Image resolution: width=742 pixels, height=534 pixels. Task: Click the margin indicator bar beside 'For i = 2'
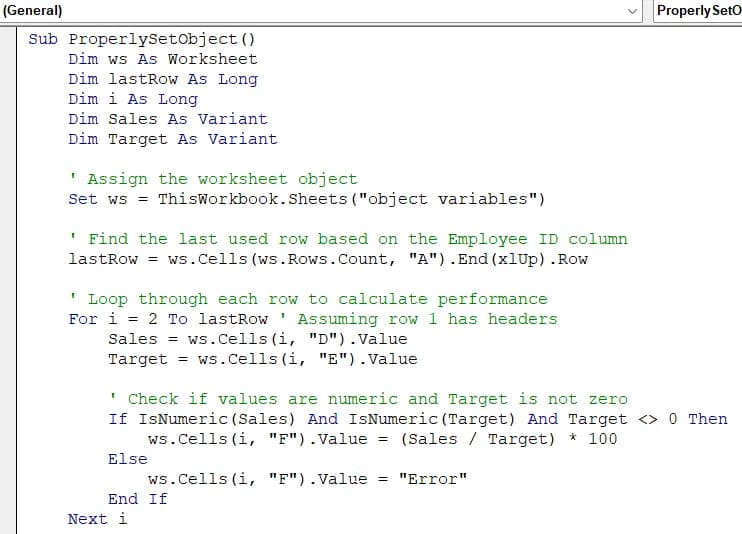8,319
